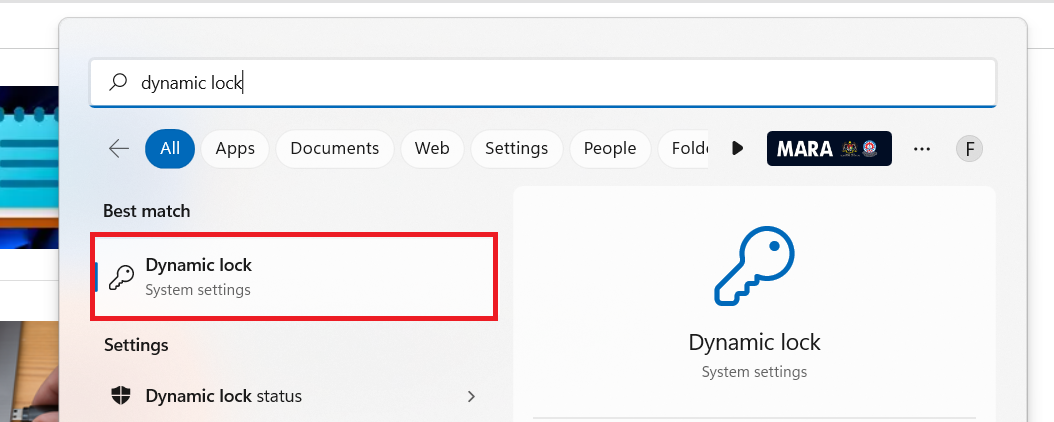Open the Dynamic lock best match result
The height and width of the screenshot is (422, 1054).
[x=294, y=277]
